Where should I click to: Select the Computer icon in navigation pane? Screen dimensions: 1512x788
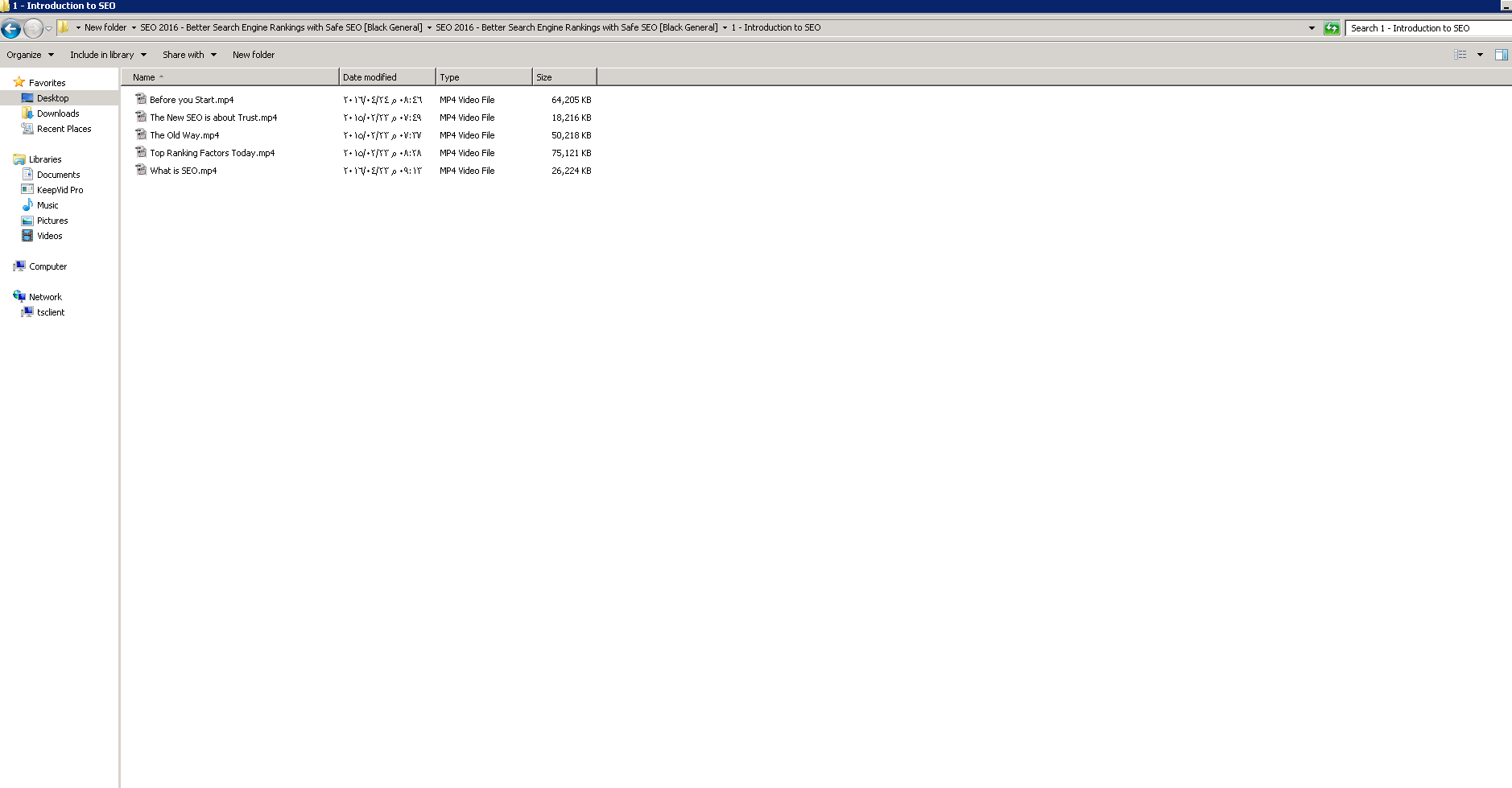(x=19, y=266)
